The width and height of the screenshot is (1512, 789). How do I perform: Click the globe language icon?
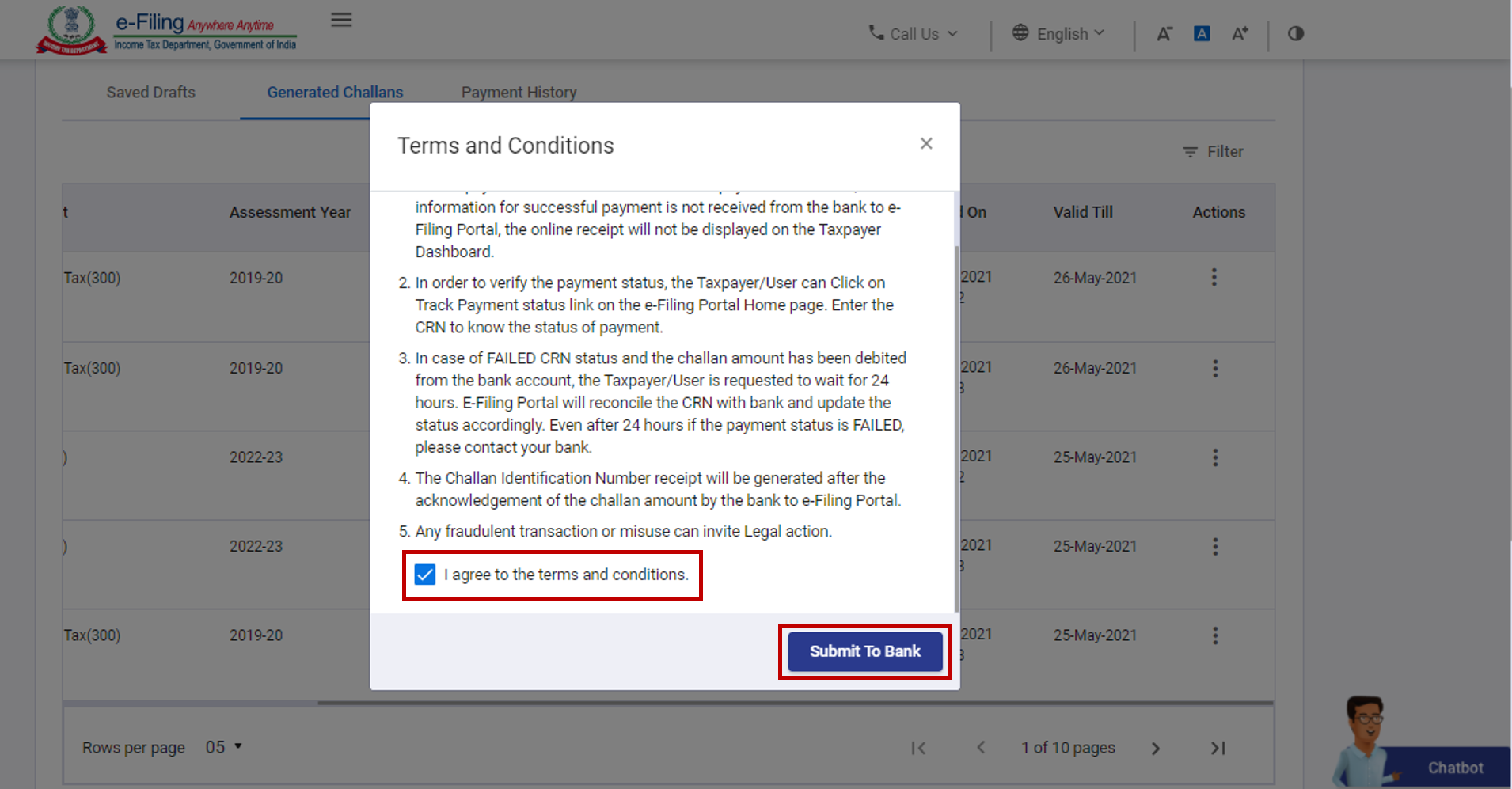pyautogui.click(x=1020, y=33)
